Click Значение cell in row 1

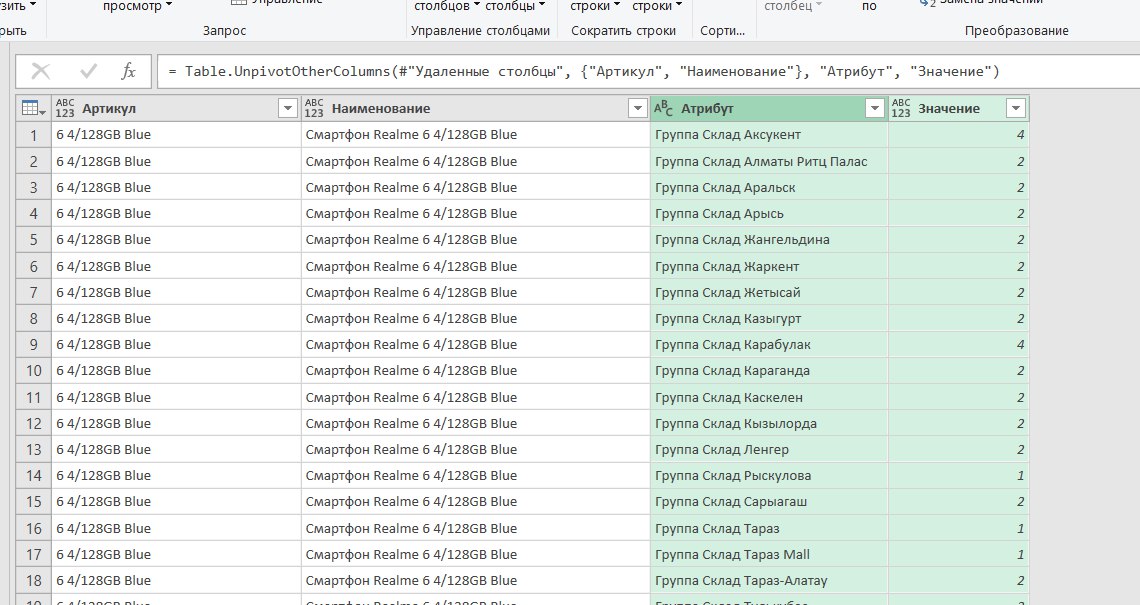click(958, 135)
